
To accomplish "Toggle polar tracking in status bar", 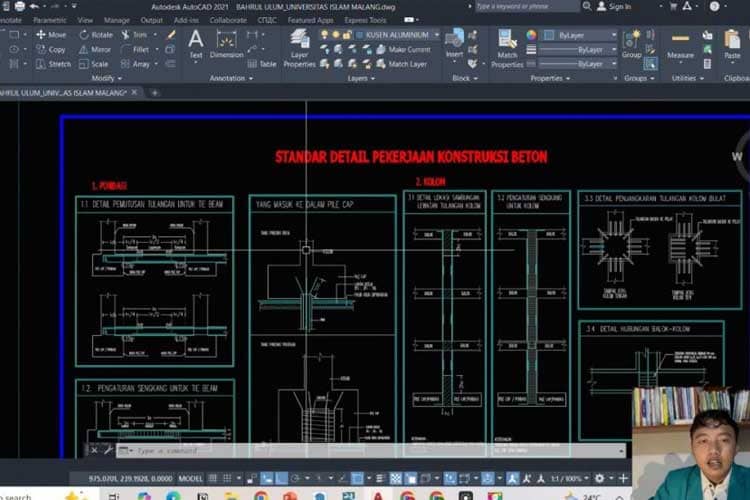I will pyautogui.click(x=296, y=478).
